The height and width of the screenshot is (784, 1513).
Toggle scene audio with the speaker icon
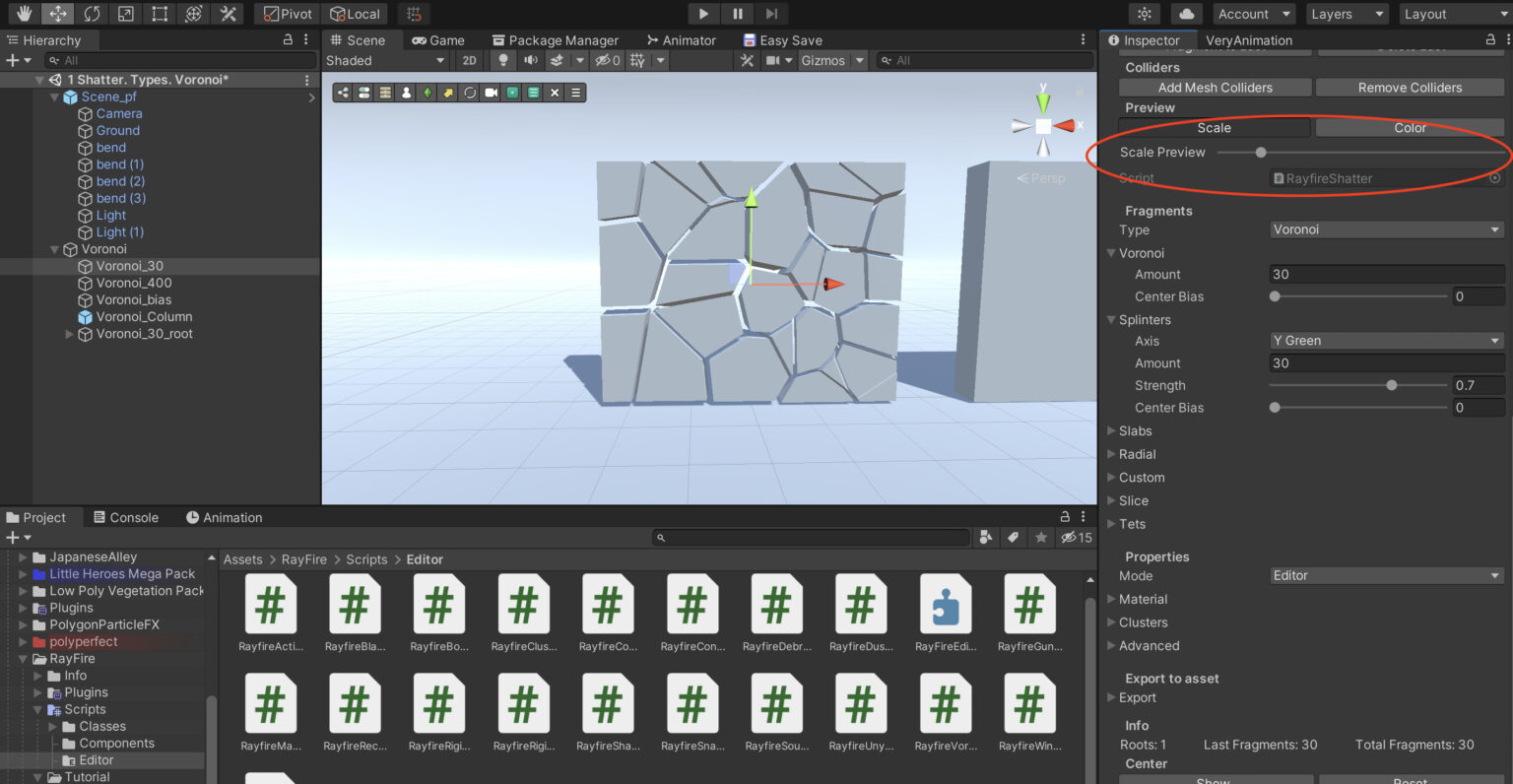[x=530, y=60]
